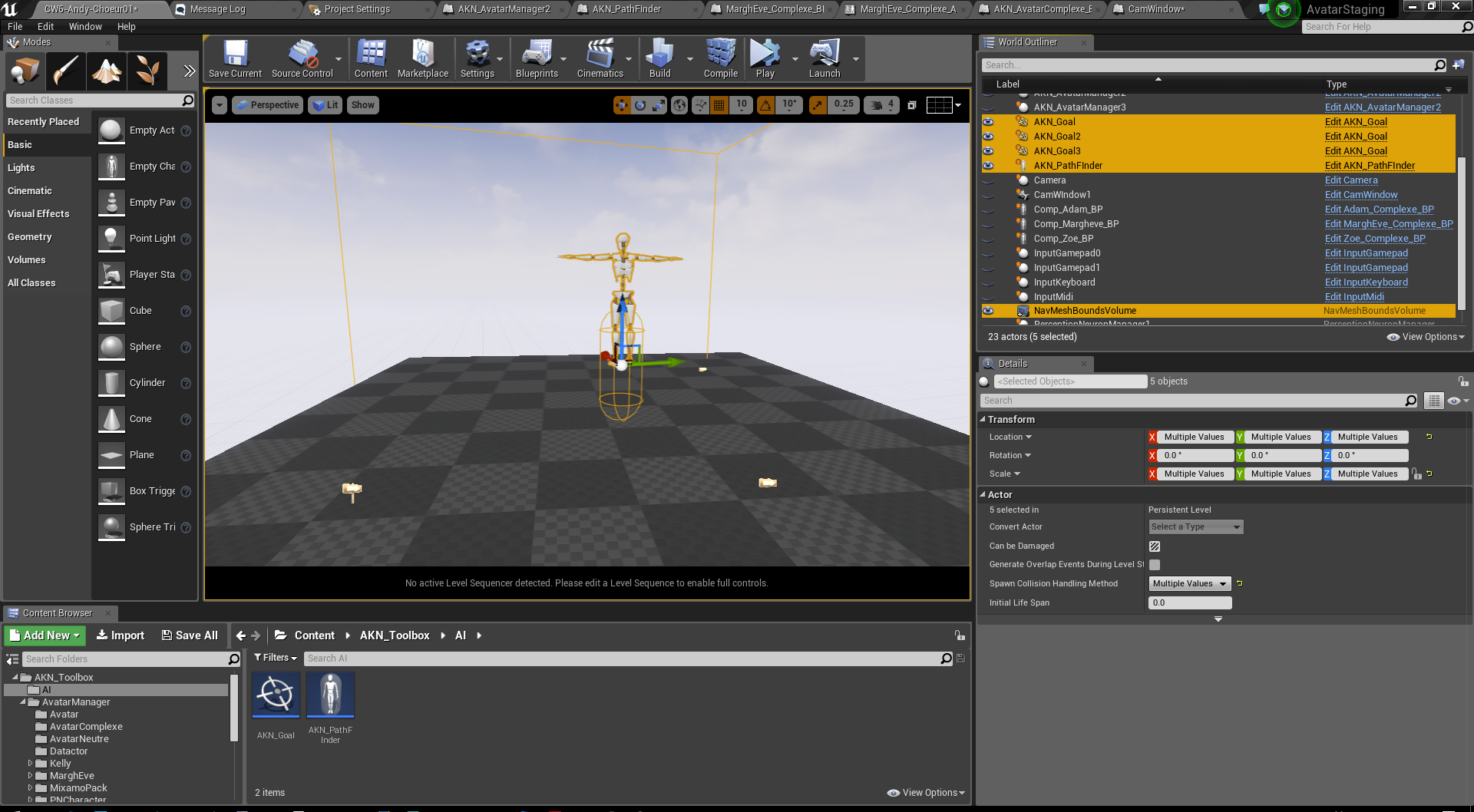Select rotate gizmo tool in viewport
The height and width of the screenshot is (812, 1474).
(640, 105)
